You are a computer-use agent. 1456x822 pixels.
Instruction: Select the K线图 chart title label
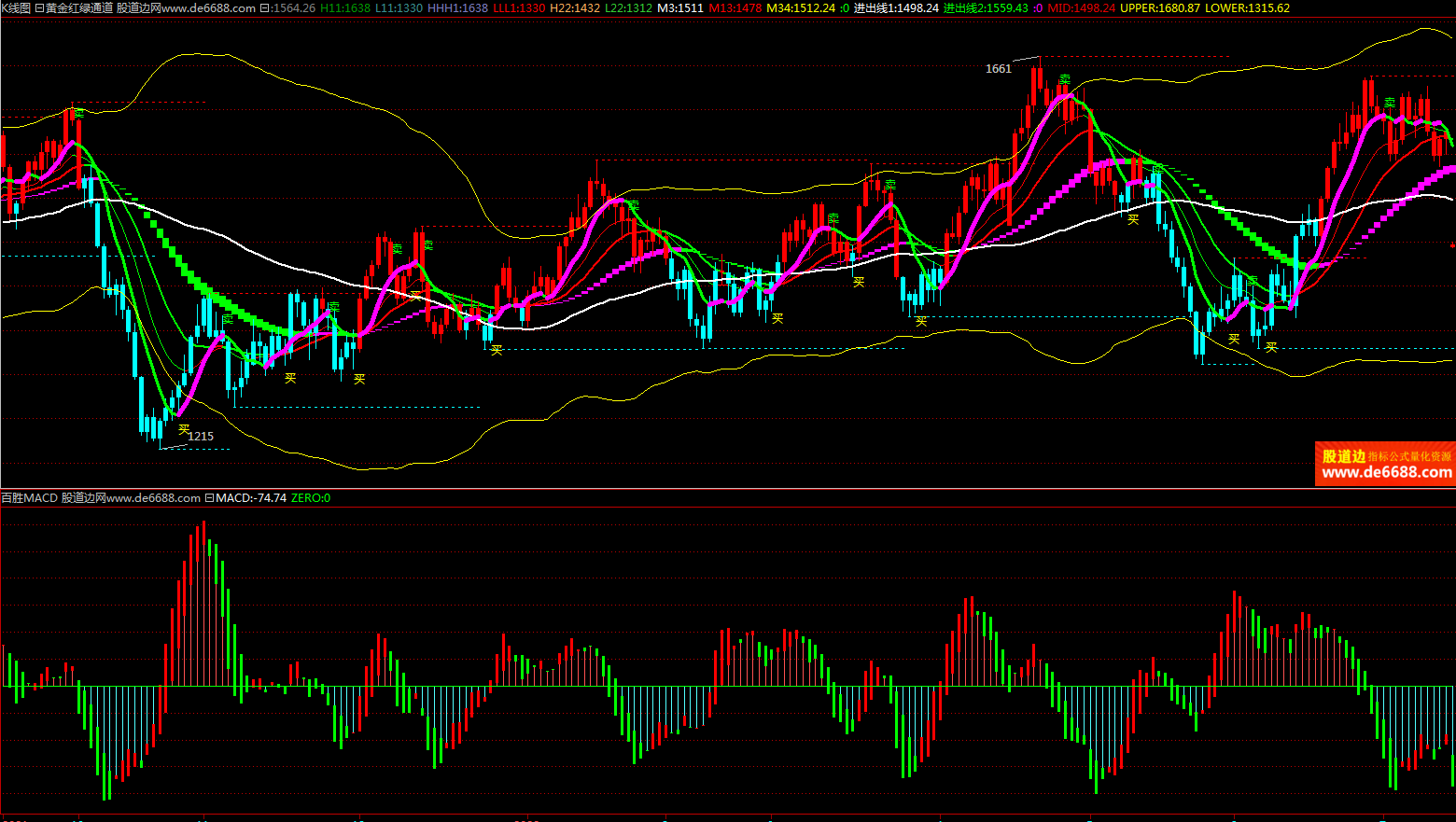16,7
